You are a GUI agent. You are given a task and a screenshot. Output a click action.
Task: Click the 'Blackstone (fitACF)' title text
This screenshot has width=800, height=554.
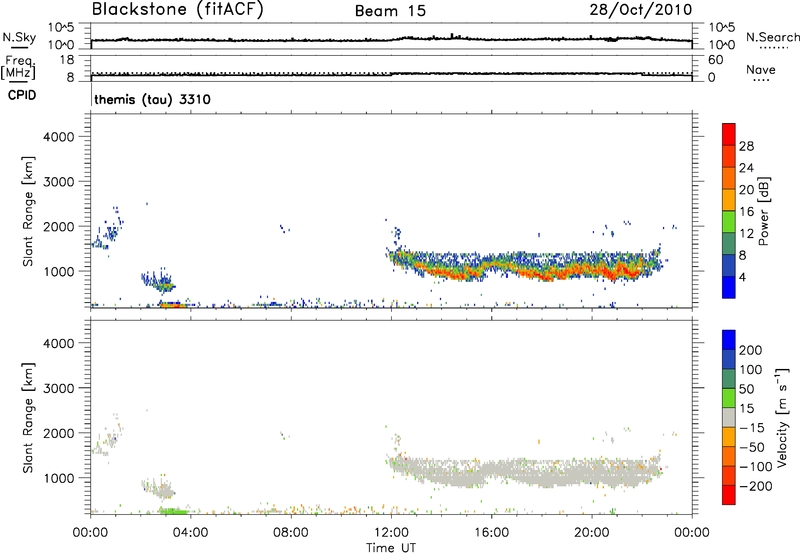[x=178, y=10]
